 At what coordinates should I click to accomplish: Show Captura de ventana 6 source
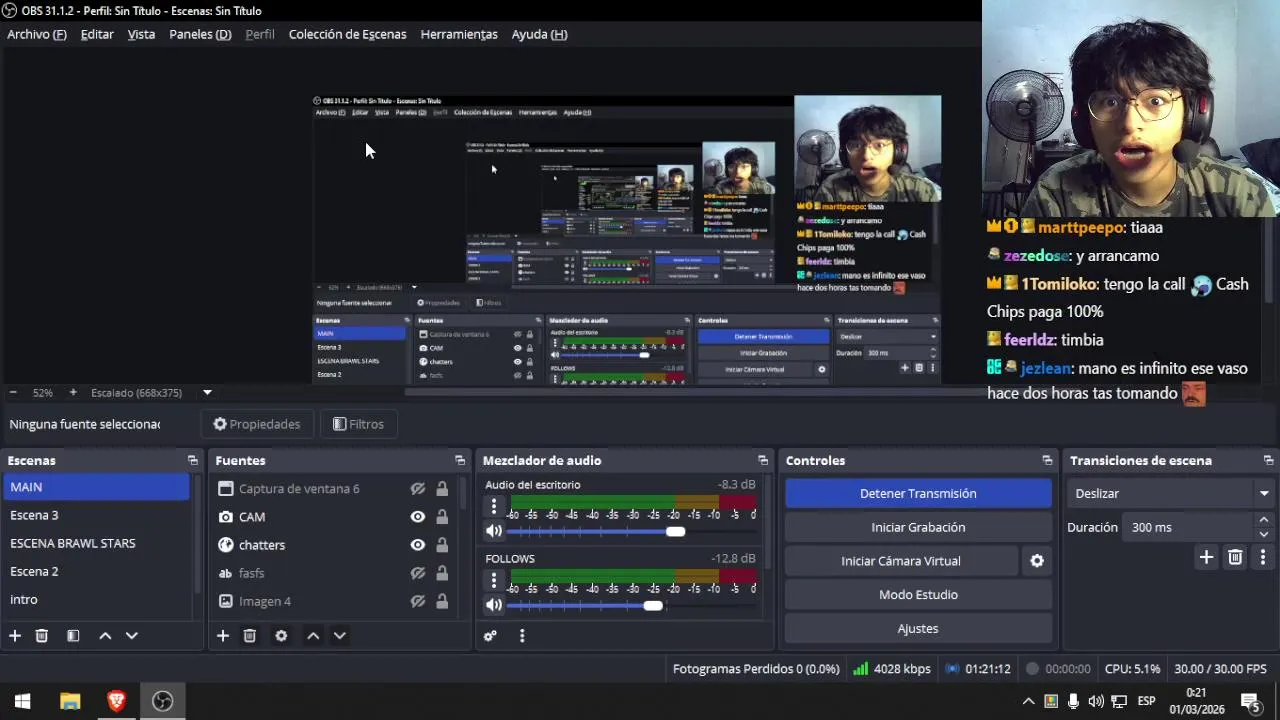coord(418,489)
